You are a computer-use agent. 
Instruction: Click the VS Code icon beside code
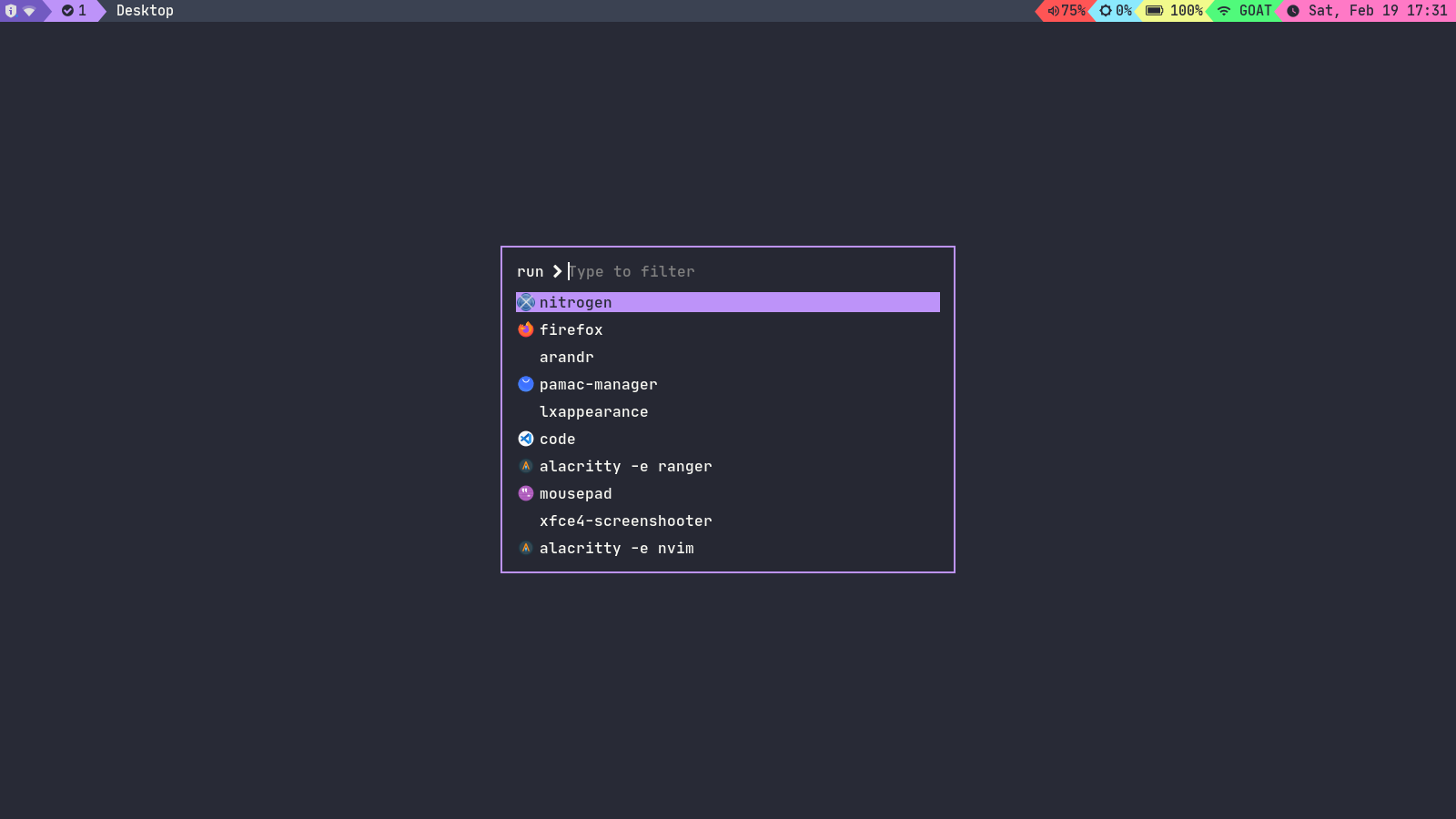pos(526,439)
